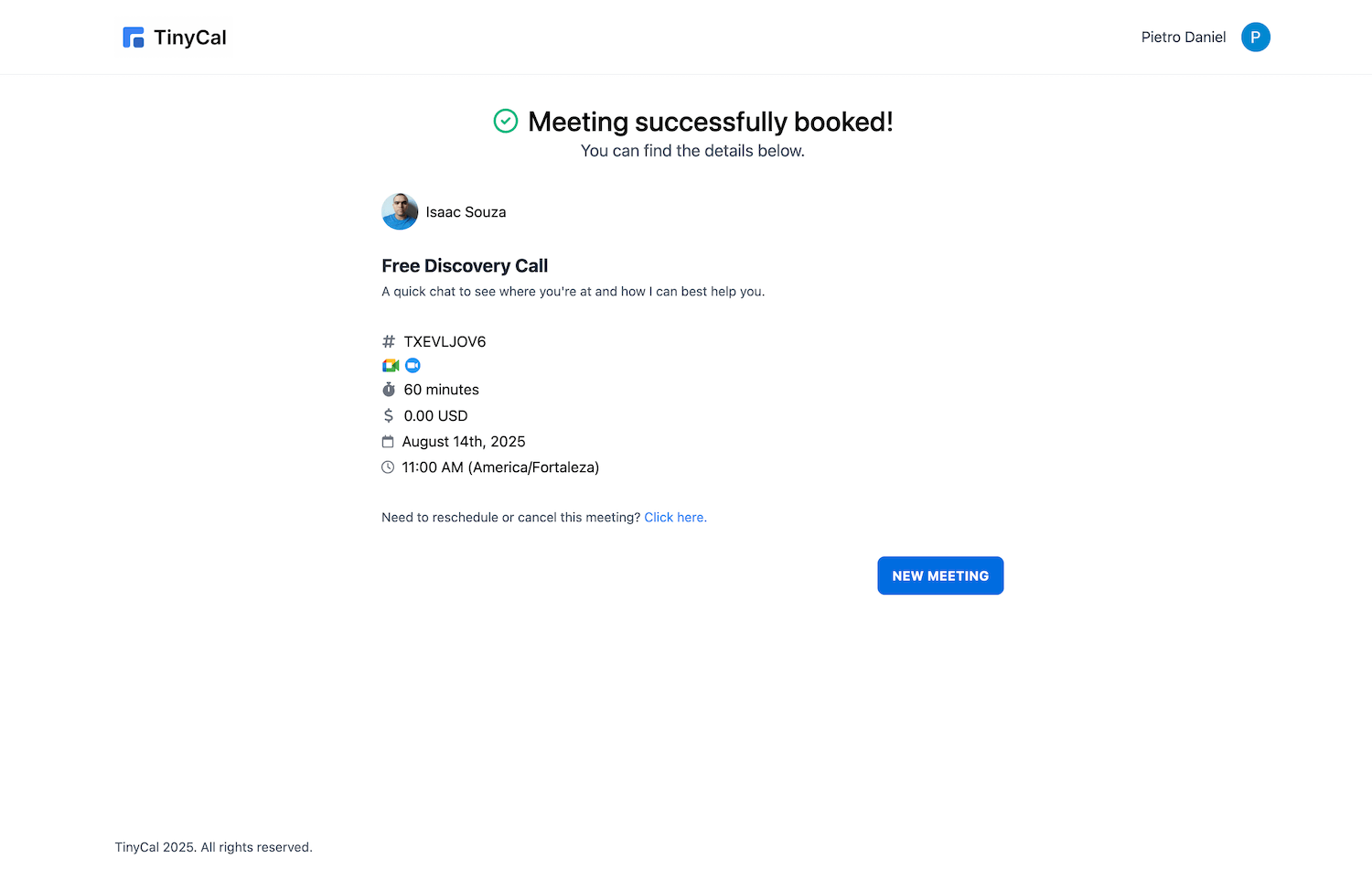Select the Google Meet icon
This screenshot has height=880, width=1372.
[391, 365]
